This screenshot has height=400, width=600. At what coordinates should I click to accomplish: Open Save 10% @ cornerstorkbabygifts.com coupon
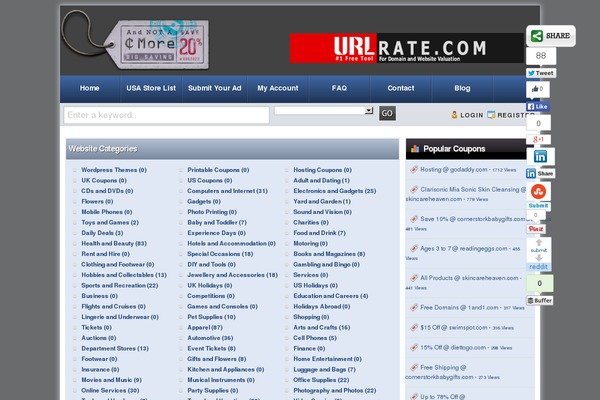point(473,219)
